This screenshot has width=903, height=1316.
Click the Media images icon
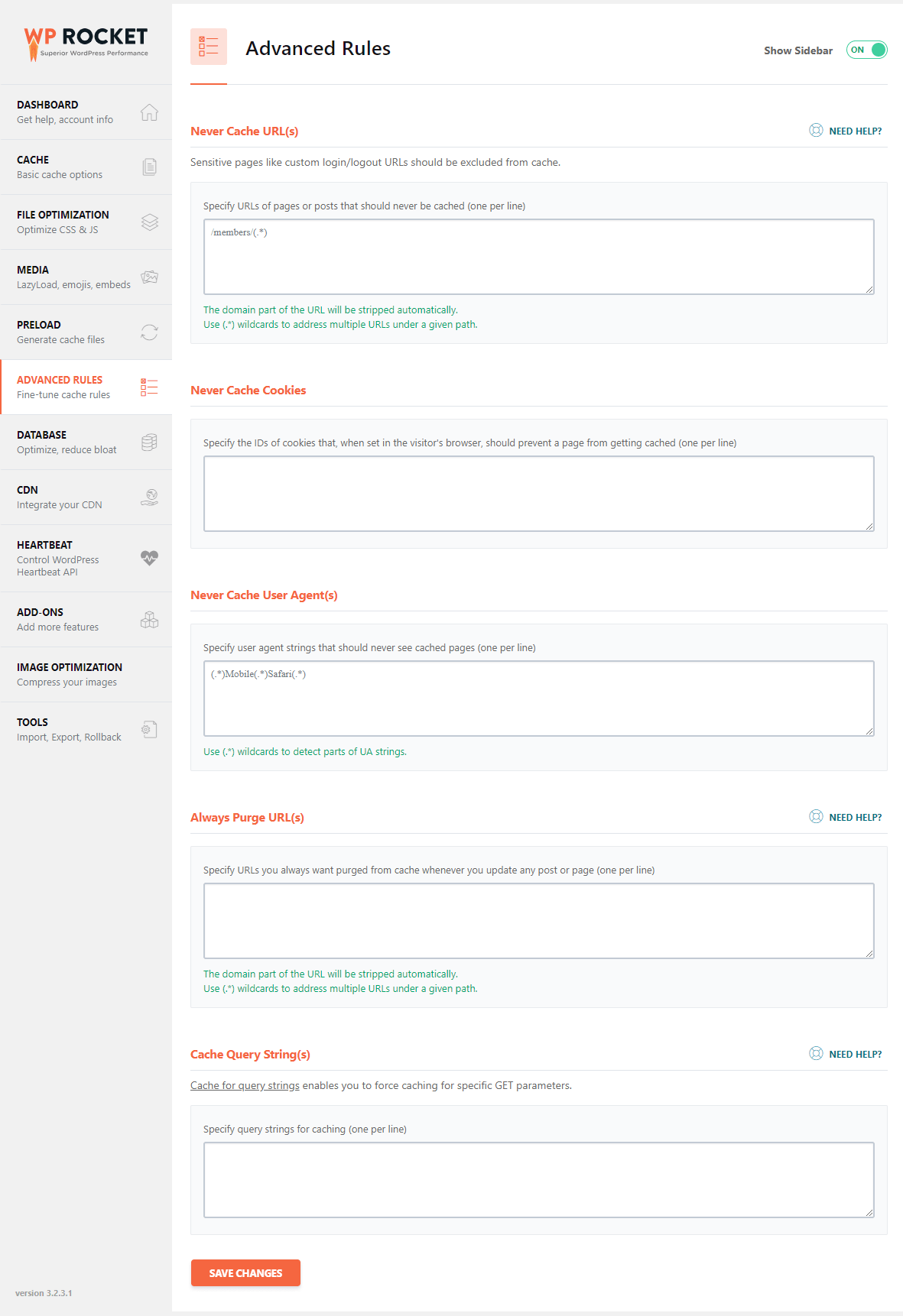click(149, 277)
